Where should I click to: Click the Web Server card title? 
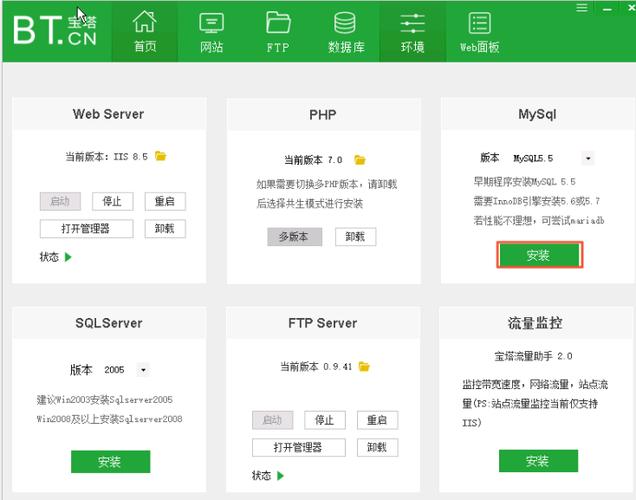(x=108, y=114)
